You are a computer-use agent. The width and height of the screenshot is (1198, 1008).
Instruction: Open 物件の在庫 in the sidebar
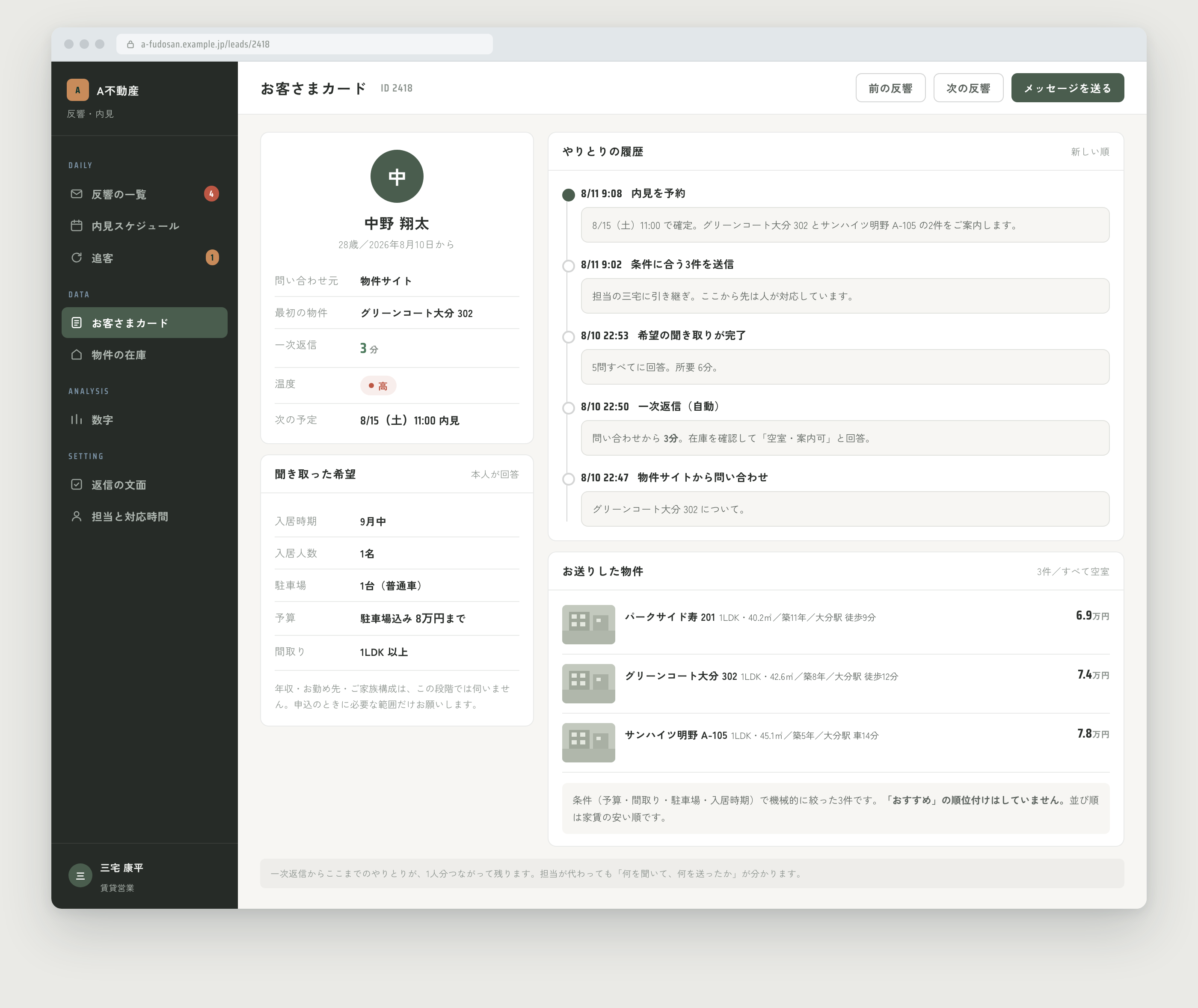pyautogui.click(x=145, y=355)
